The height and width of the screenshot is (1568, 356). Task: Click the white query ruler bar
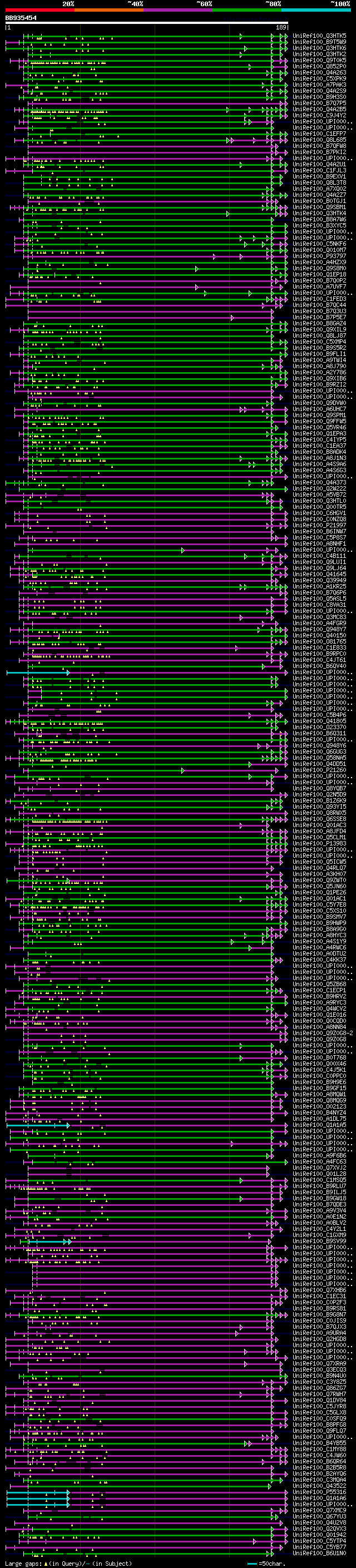(147, 23)
